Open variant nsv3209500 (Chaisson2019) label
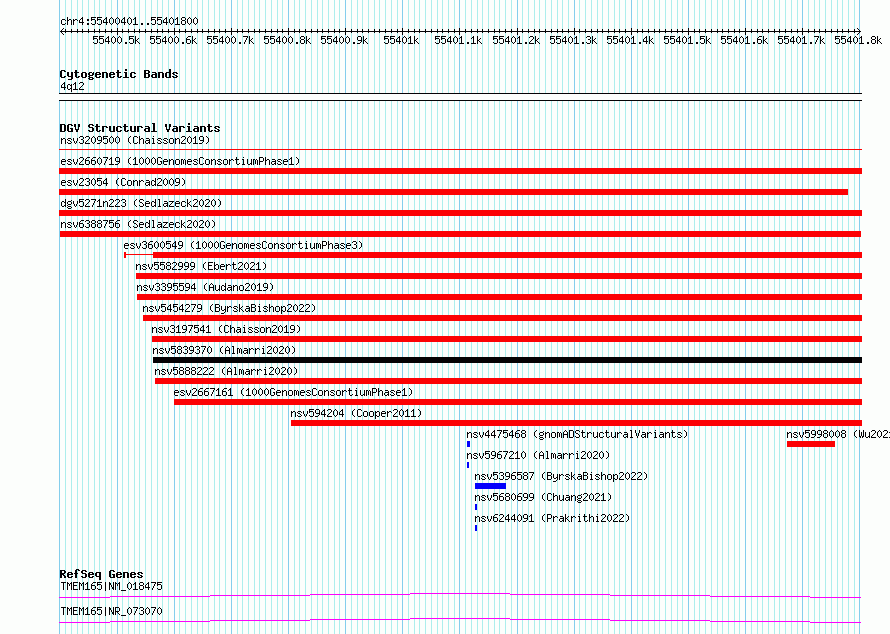This screenshot has height=634, width=890. [135, 140]
